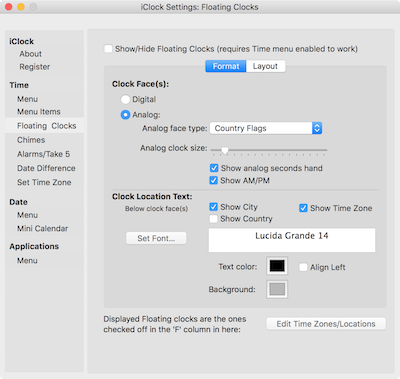Open Set Time Zone in the sidebar
The width and height of the screenshot is (400, 379).
[44, 182]
